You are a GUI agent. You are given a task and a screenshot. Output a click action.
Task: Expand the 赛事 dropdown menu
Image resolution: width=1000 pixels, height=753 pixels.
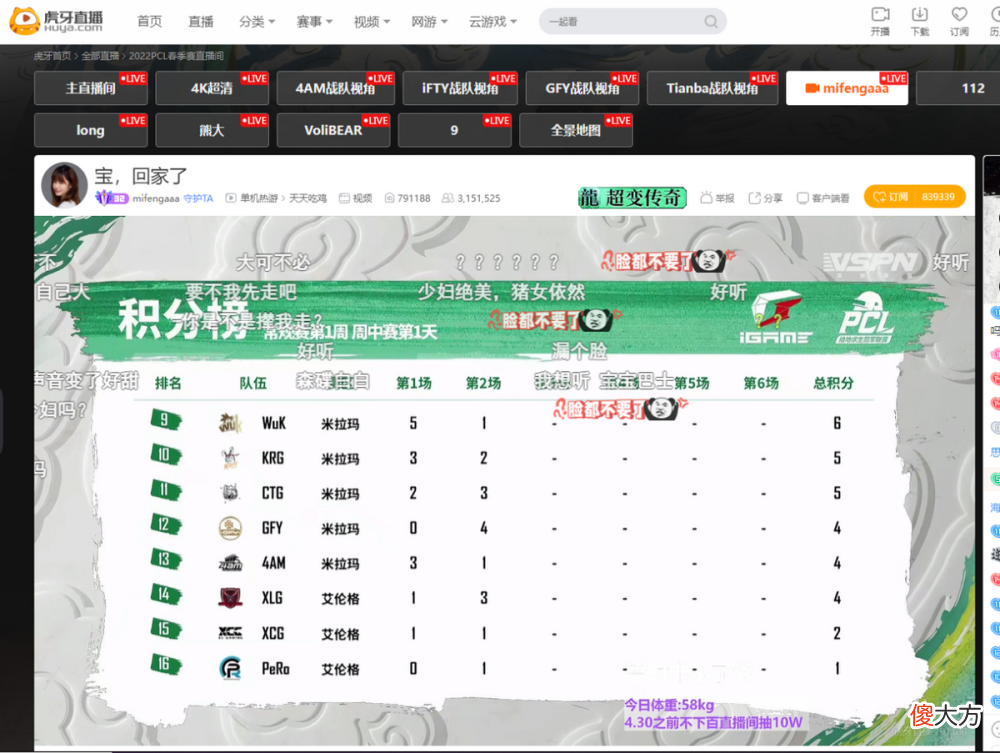314,22
